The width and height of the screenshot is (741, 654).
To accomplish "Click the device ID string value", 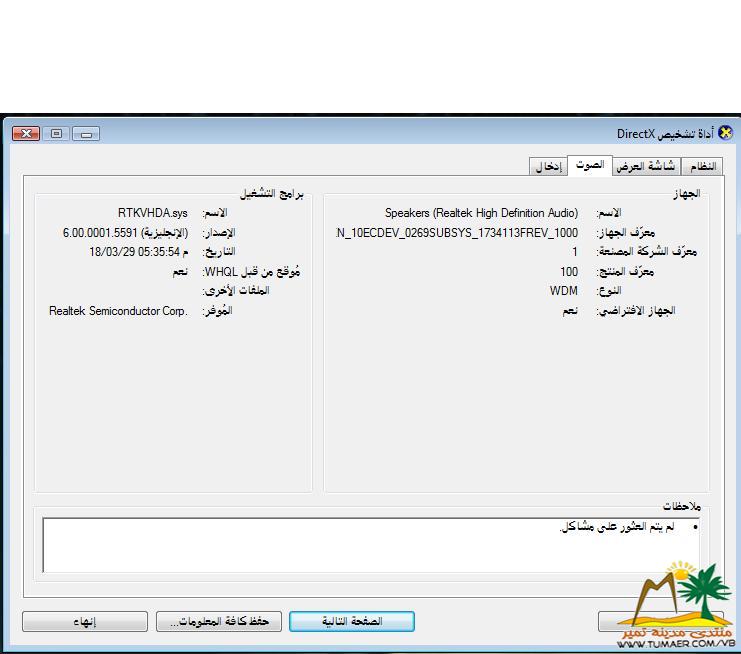I will coord(457,232).
